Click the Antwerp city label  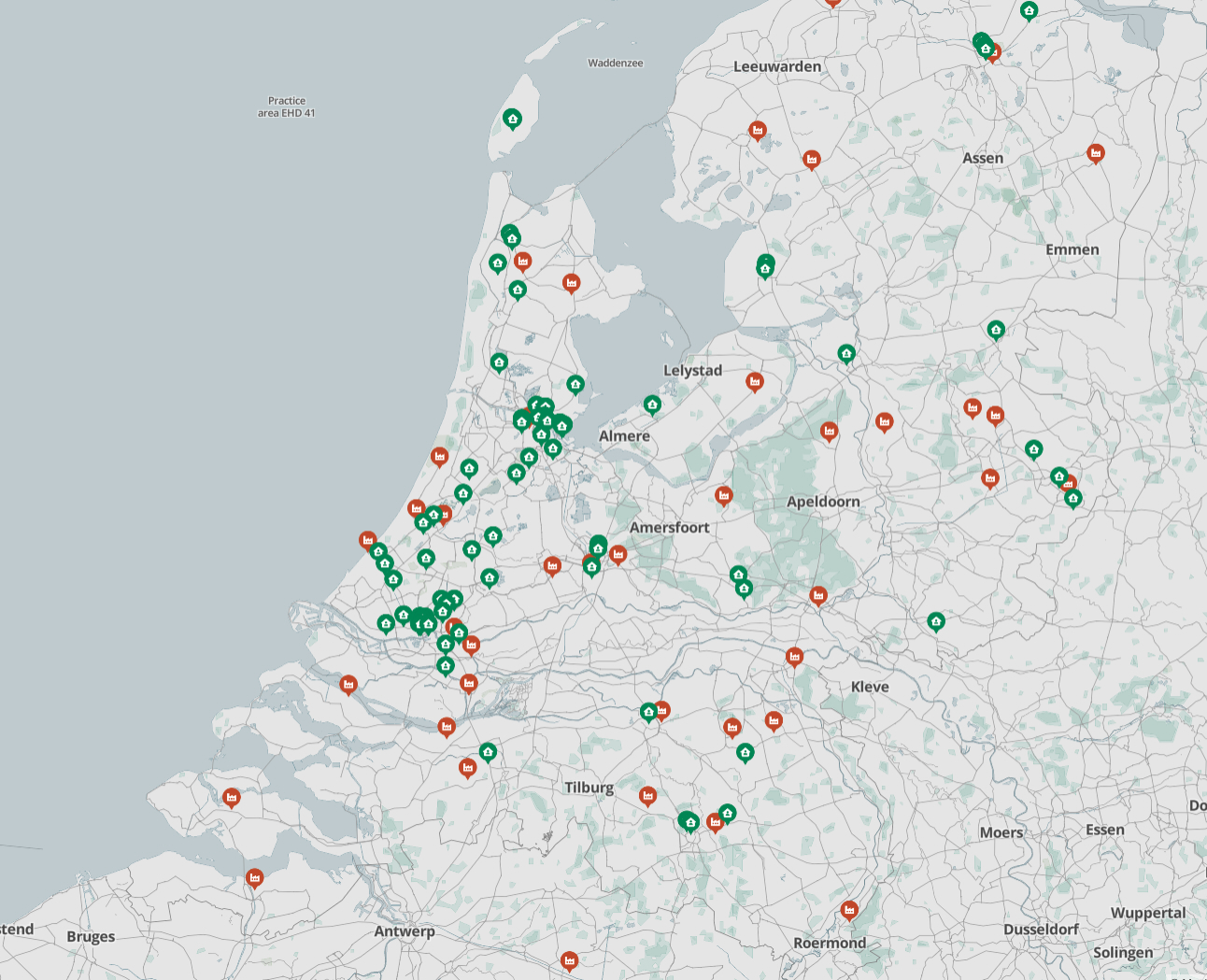pyautogui.click(x=405, y=931)
